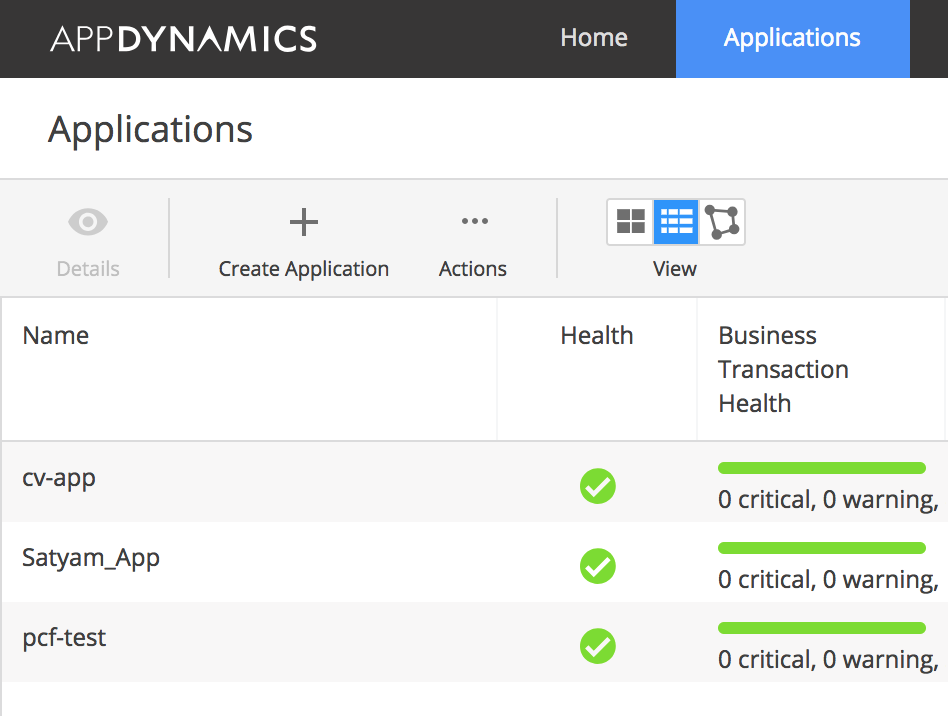
Task: Open the Actions three-dots icon
Action: (475, 221)
